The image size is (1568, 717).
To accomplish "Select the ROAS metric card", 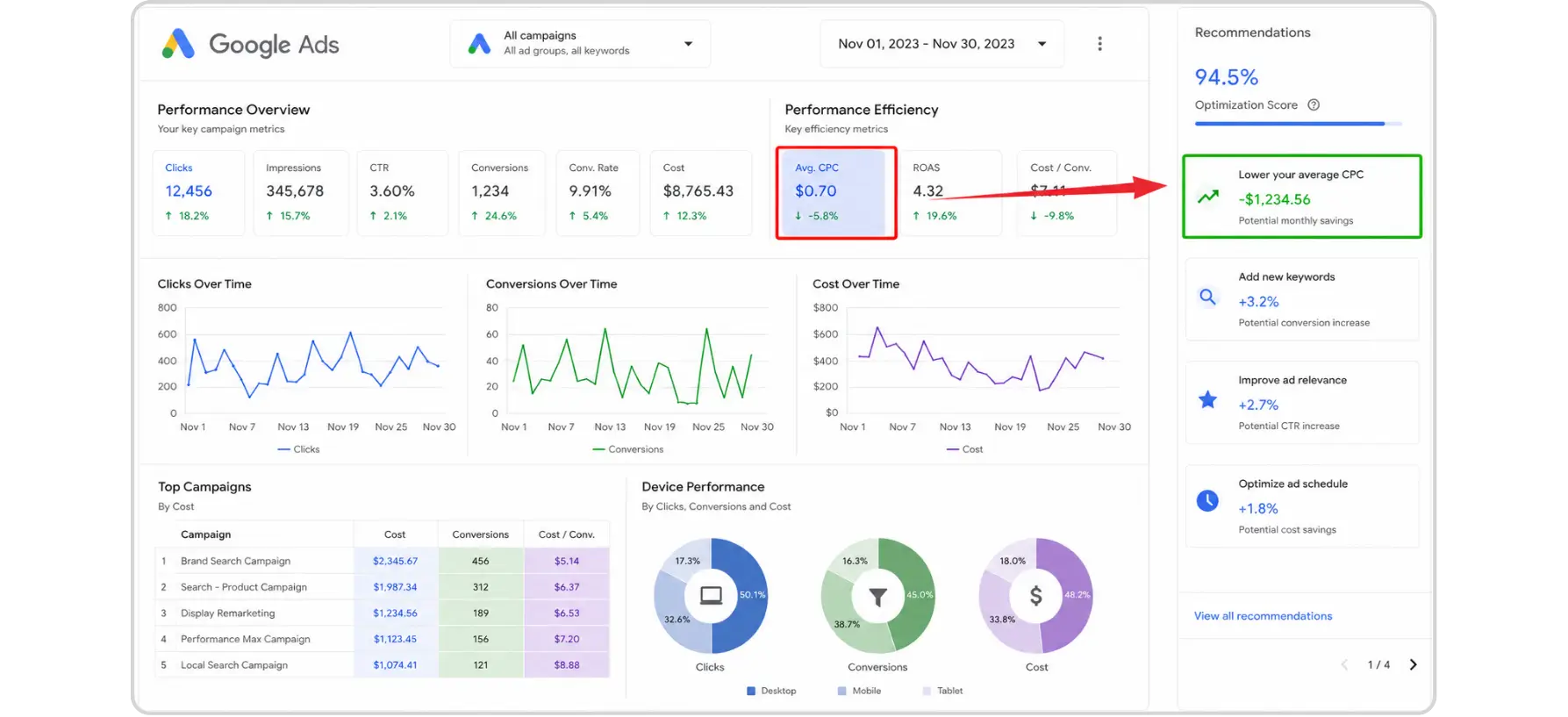I will [951, 193].
